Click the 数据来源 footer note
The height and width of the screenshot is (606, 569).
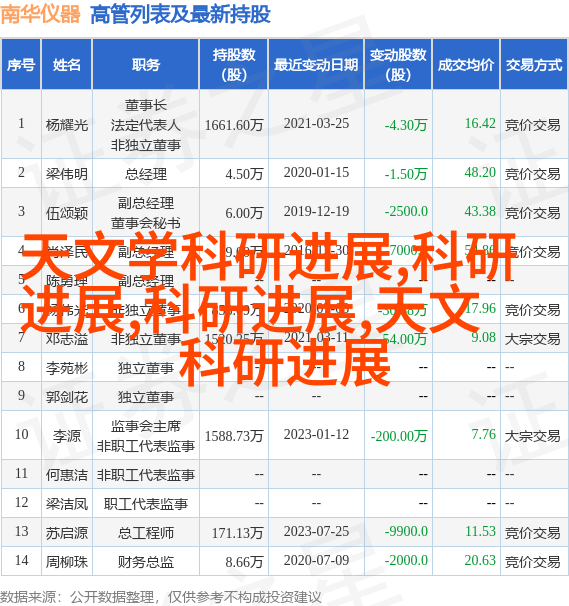click(x=161, y=597)
